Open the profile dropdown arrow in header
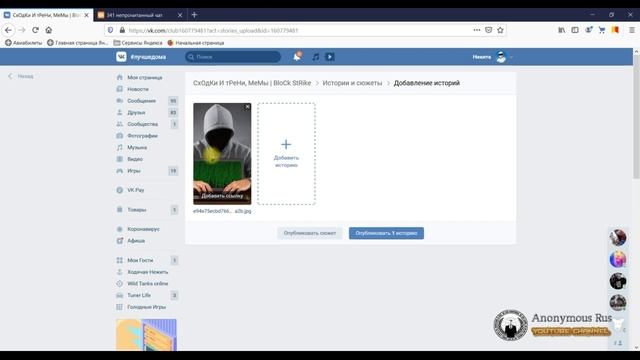The image size is (640, 360). (x=511, y=57)
